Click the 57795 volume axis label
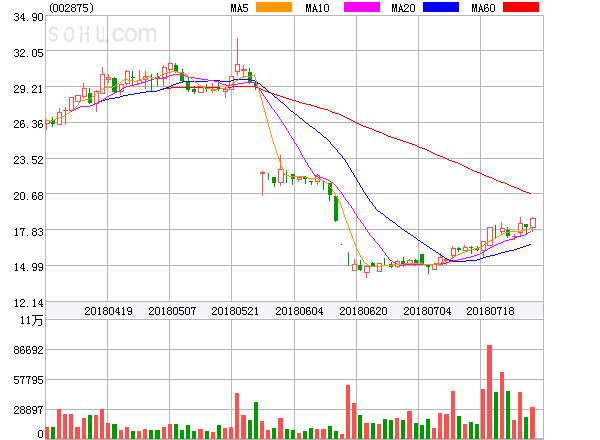The image size is (600, 440). (28, 380)
